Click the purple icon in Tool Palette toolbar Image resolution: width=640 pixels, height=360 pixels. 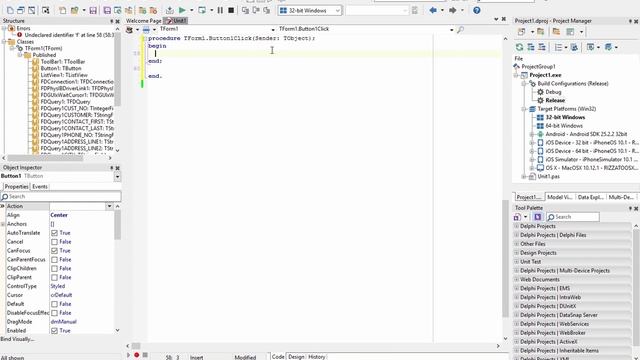(x=538, y=217)
